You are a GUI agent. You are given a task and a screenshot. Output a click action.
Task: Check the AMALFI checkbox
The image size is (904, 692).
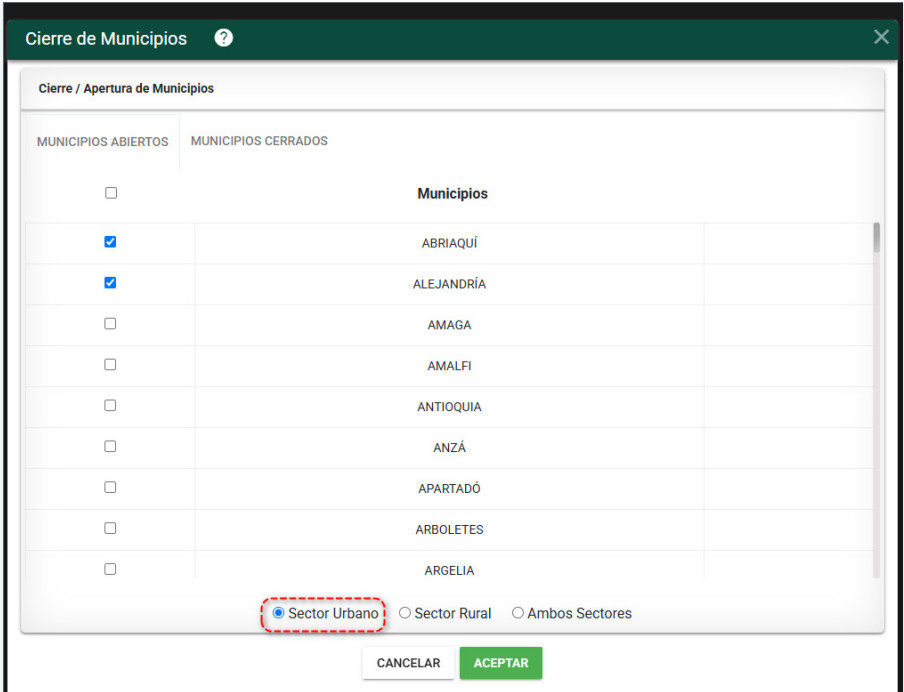pyautogui.click(x=110, y=364)
